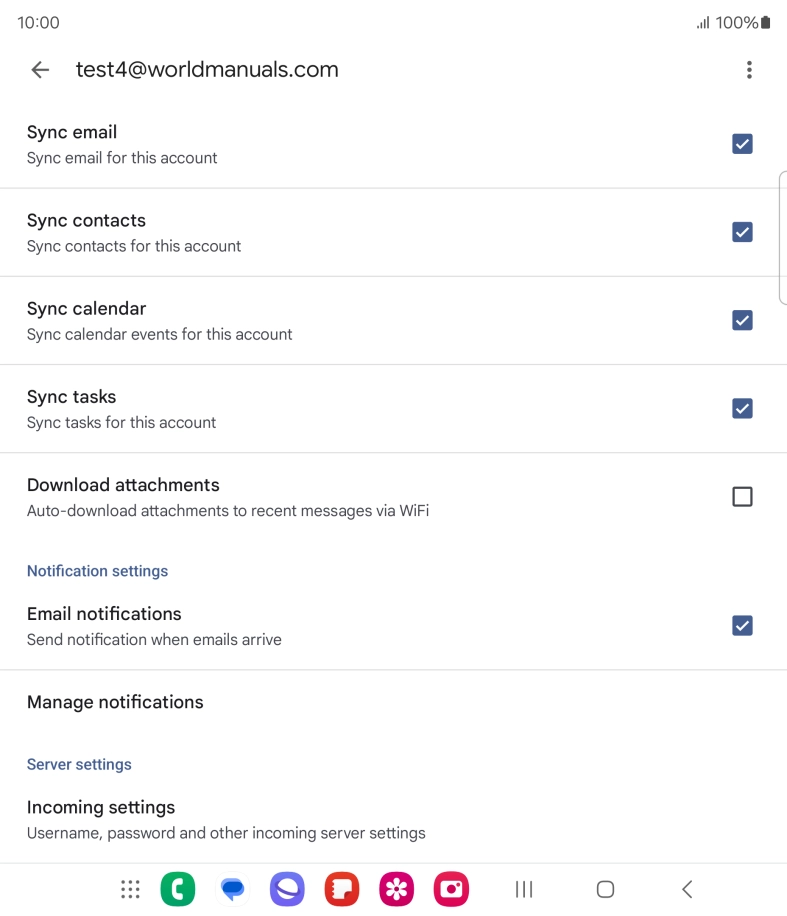The height and width of the screenshot is (916, 787).
Task: Tap the back arrow beside the email address
Action: [40, 70]
